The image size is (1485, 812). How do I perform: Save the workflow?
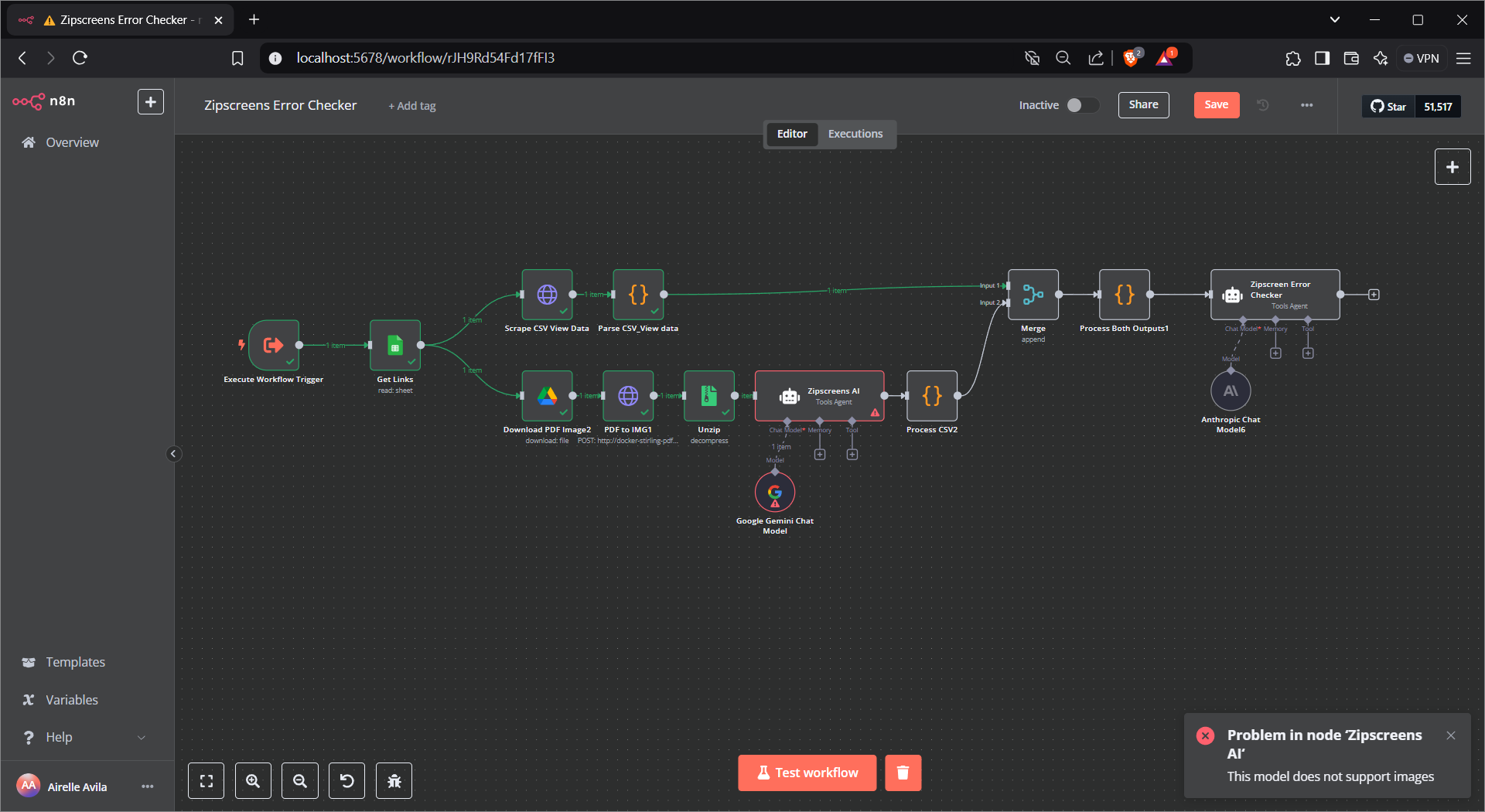click(x=1216, y=105)
